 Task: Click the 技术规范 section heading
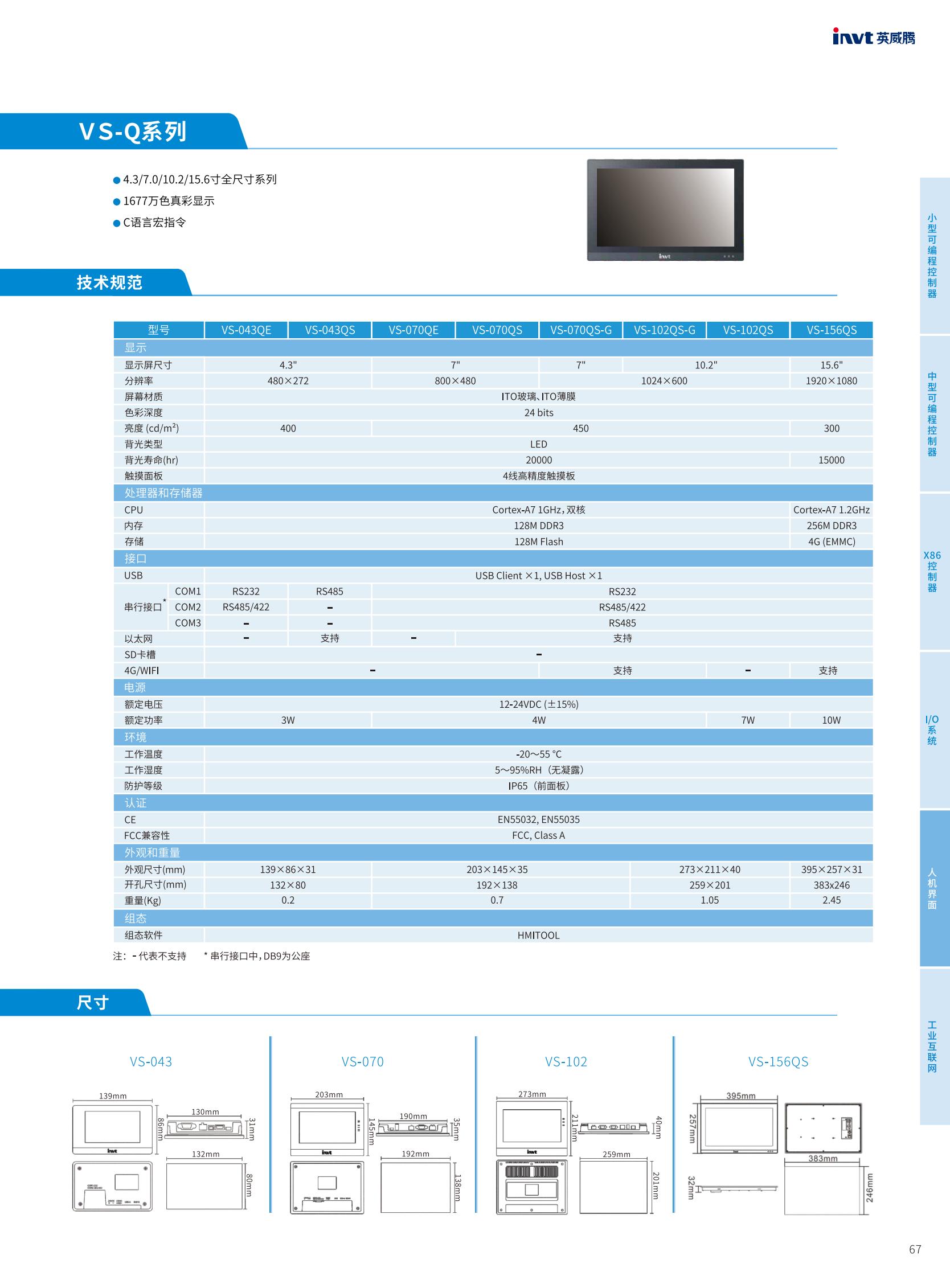pyautogui.click(x=95, y=282)
